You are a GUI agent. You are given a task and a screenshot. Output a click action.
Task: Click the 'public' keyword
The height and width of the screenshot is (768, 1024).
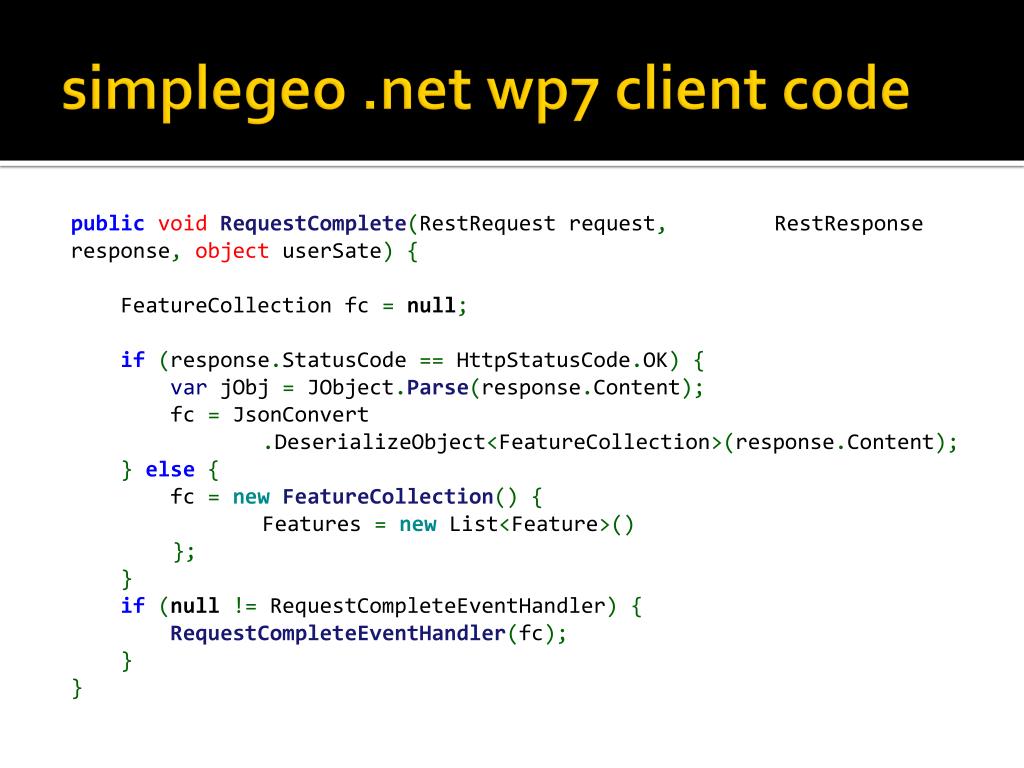pos(107,224)
